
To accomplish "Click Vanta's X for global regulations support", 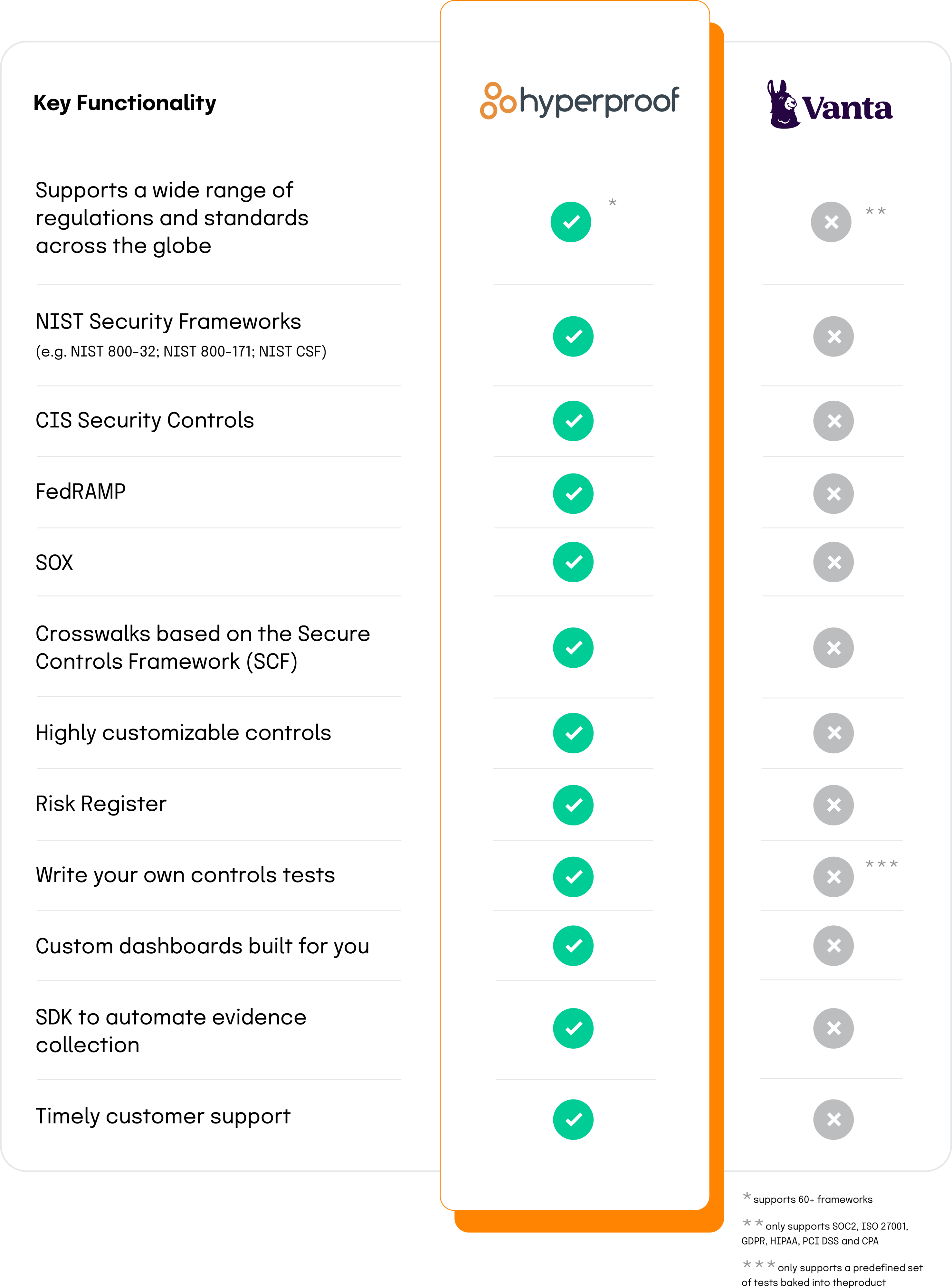I will tap(831, 222).
